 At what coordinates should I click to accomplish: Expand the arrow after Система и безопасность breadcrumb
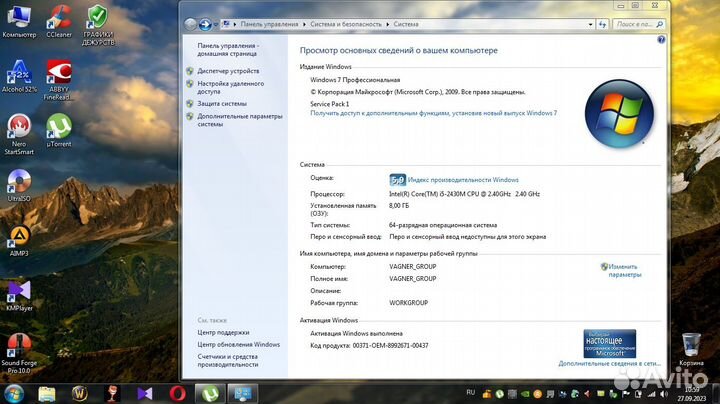tap(388, 24)
